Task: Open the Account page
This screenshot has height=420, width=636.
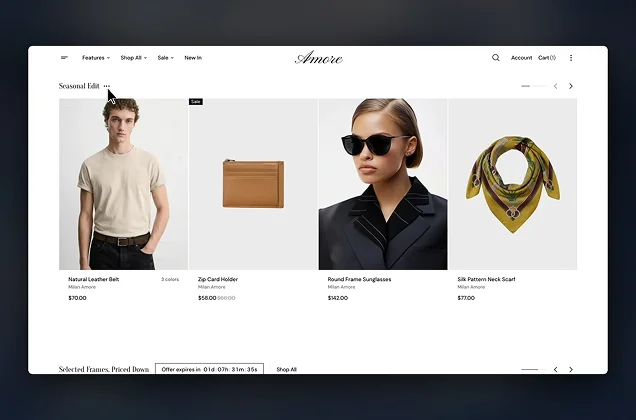Action: [521, 58]
